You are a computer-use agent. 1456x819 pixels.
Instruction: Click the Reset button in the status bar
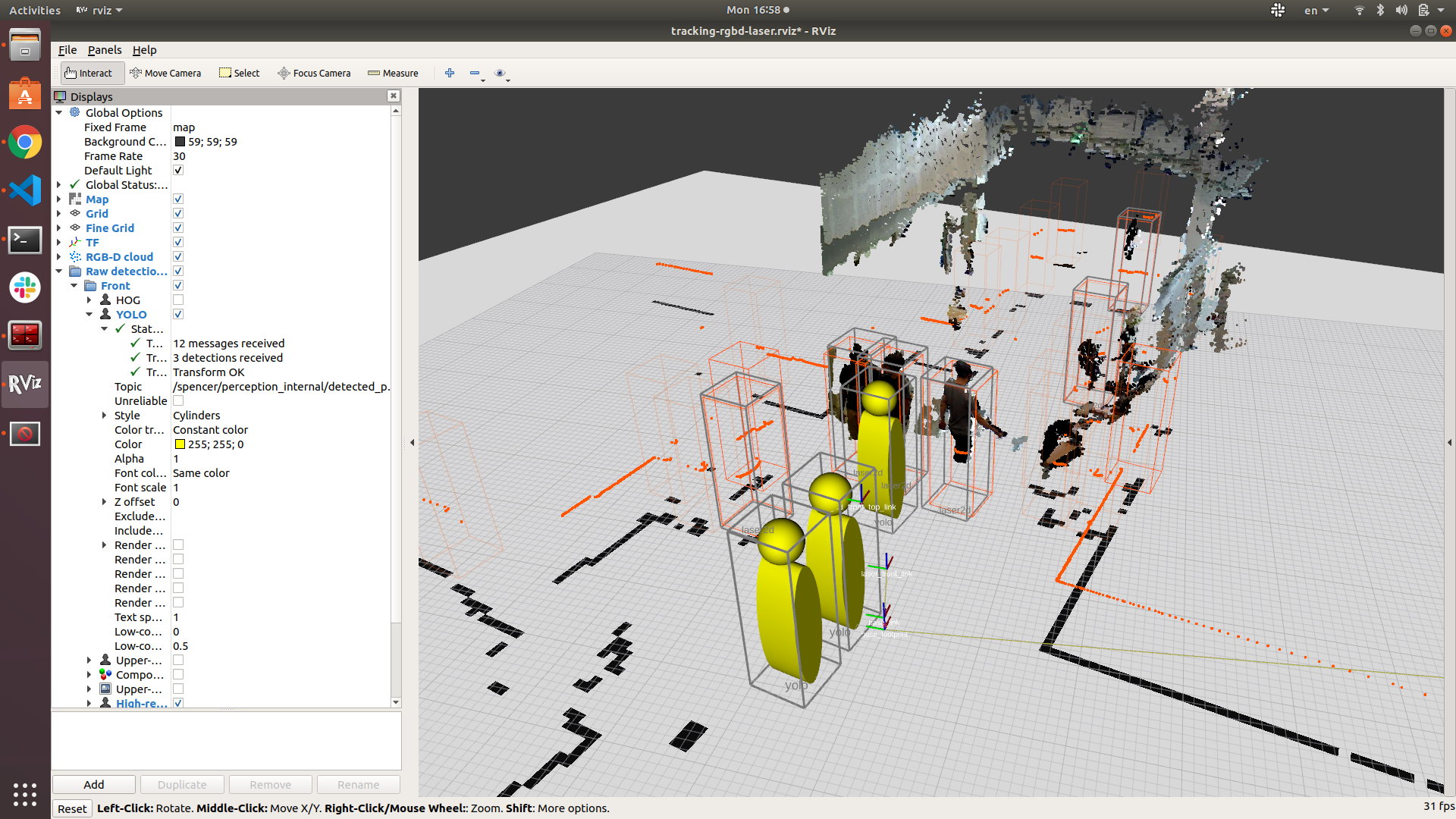click(72, 808)
